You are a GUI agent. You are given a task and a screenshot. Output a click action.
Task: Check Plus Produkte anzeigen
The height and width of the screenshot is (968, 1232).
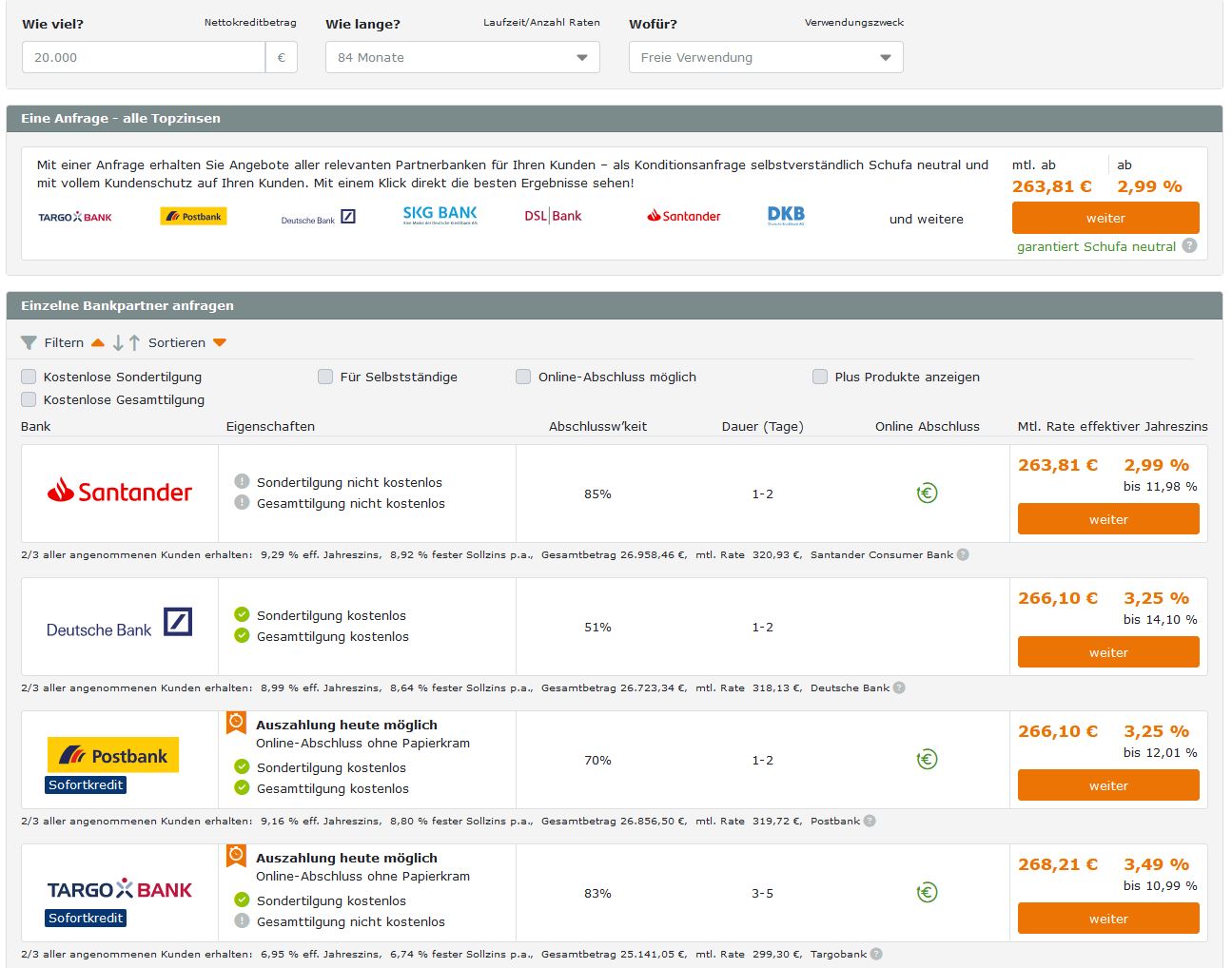820,377
